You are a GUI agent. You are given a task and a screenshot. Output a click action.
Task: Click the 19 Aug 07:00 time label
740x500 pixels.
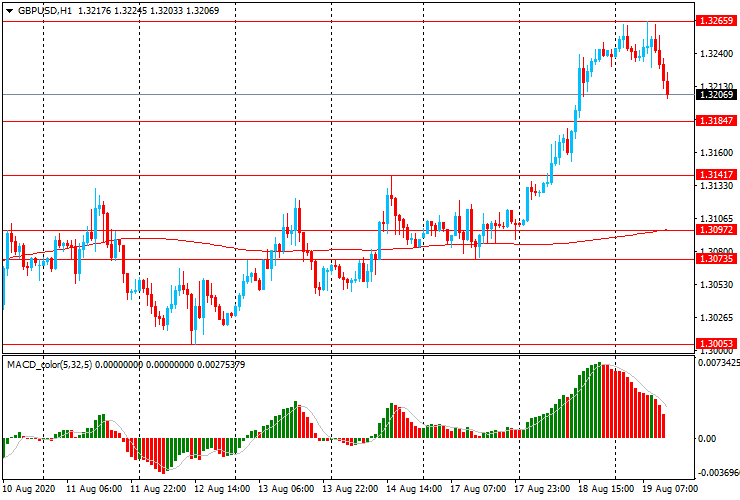tap(670, 489)
